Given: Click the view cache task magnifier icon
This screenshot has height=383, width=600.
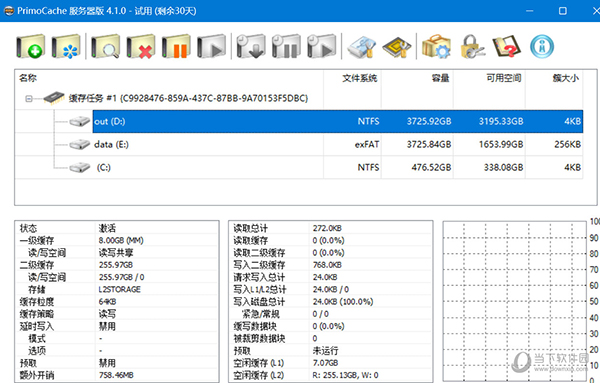Looking at the screenshot, I should pos(106,47).
